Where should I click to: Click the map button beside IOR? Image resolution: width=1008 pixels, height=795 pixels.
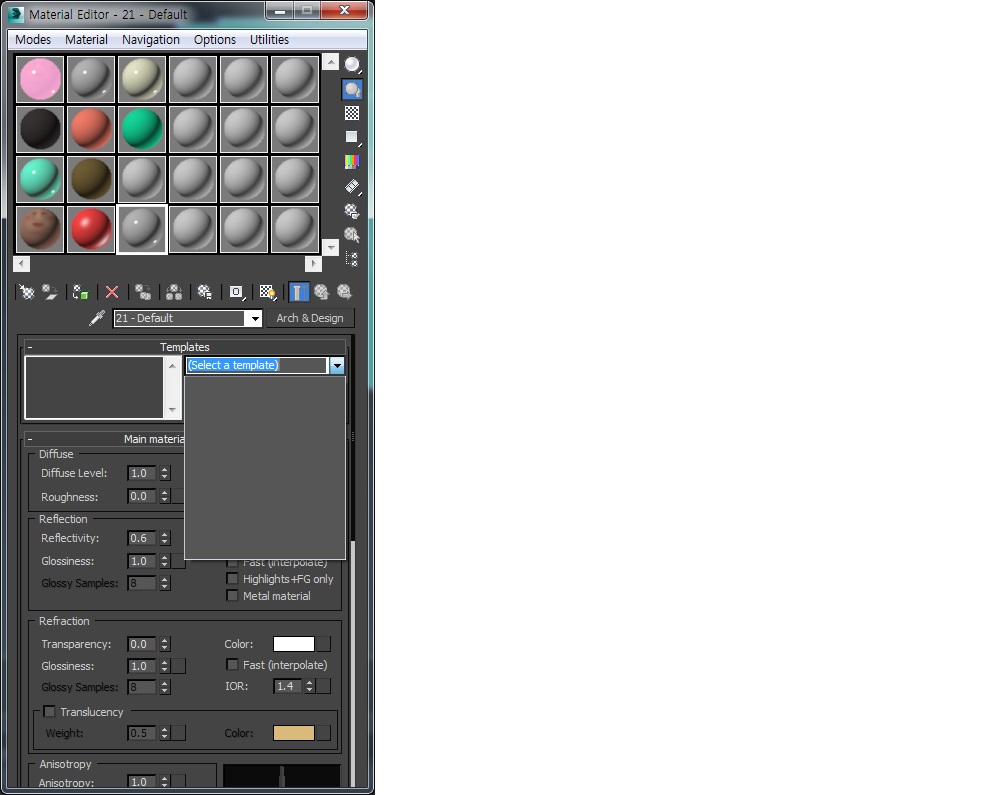pyautogui.click(x=324, y=686)
